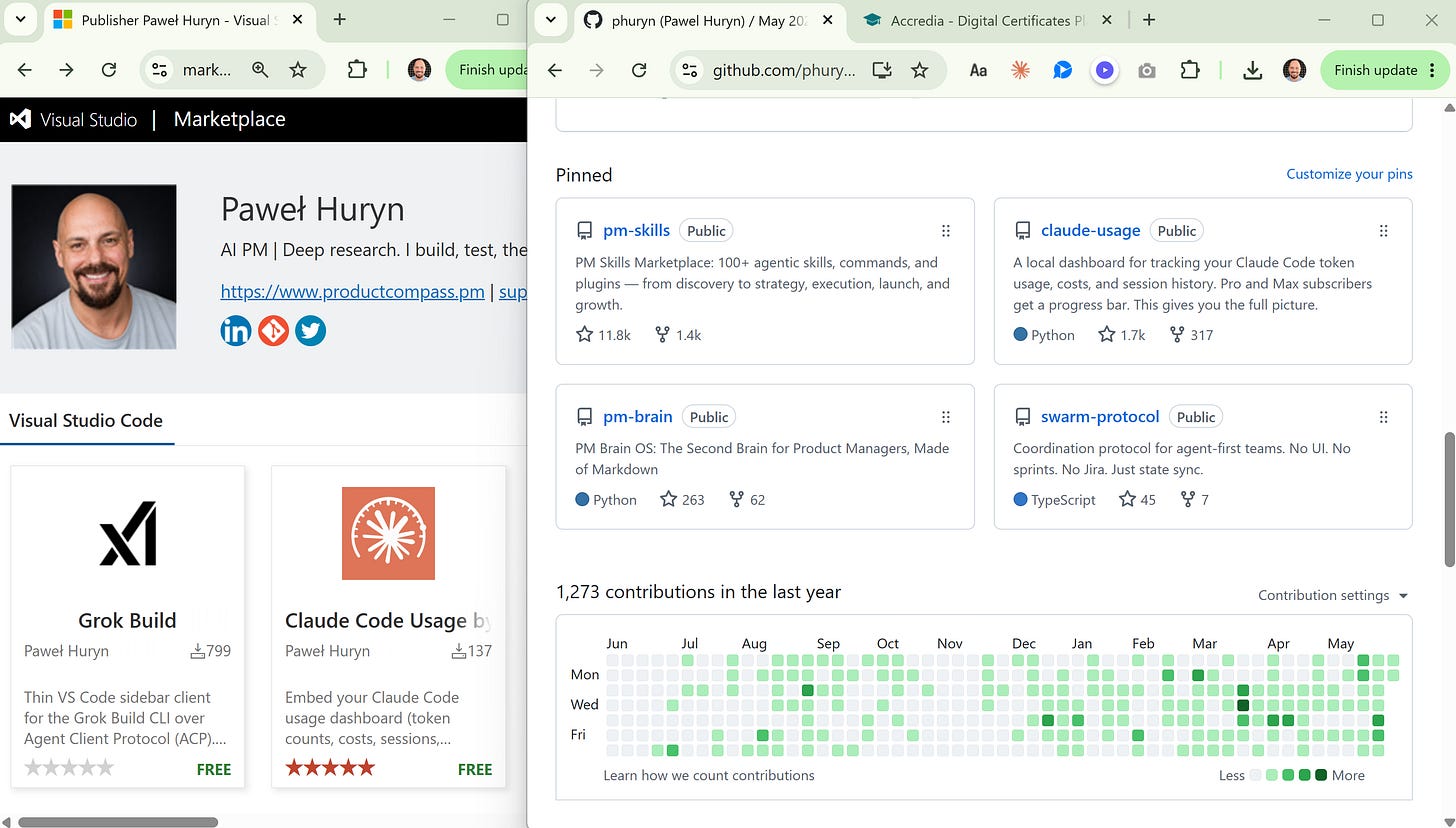Open fork count 317 on claude-usage
Viewport: 1456px width, 828px height.
pyautogui.click(x=1191, y=335)
